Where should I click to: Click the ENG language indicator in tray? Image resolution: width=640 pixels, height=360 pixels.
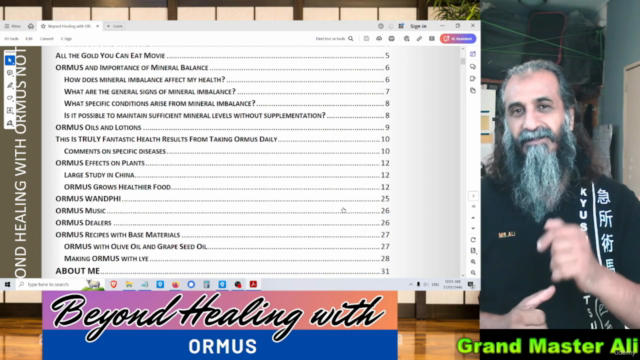(436, 284)
